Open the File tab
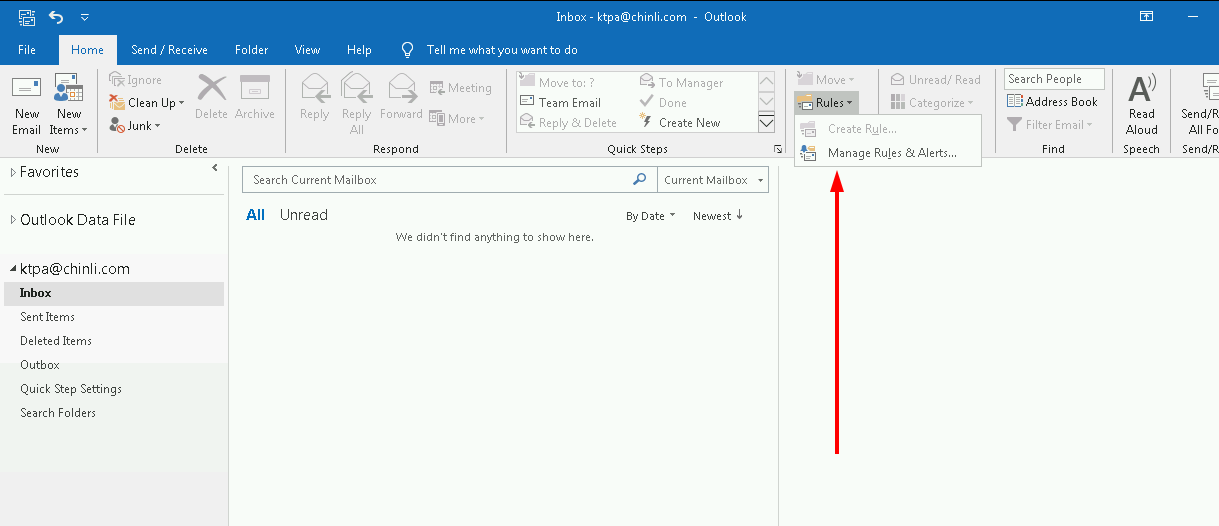This screenshot has height=526, width=1219. point(27,50)
